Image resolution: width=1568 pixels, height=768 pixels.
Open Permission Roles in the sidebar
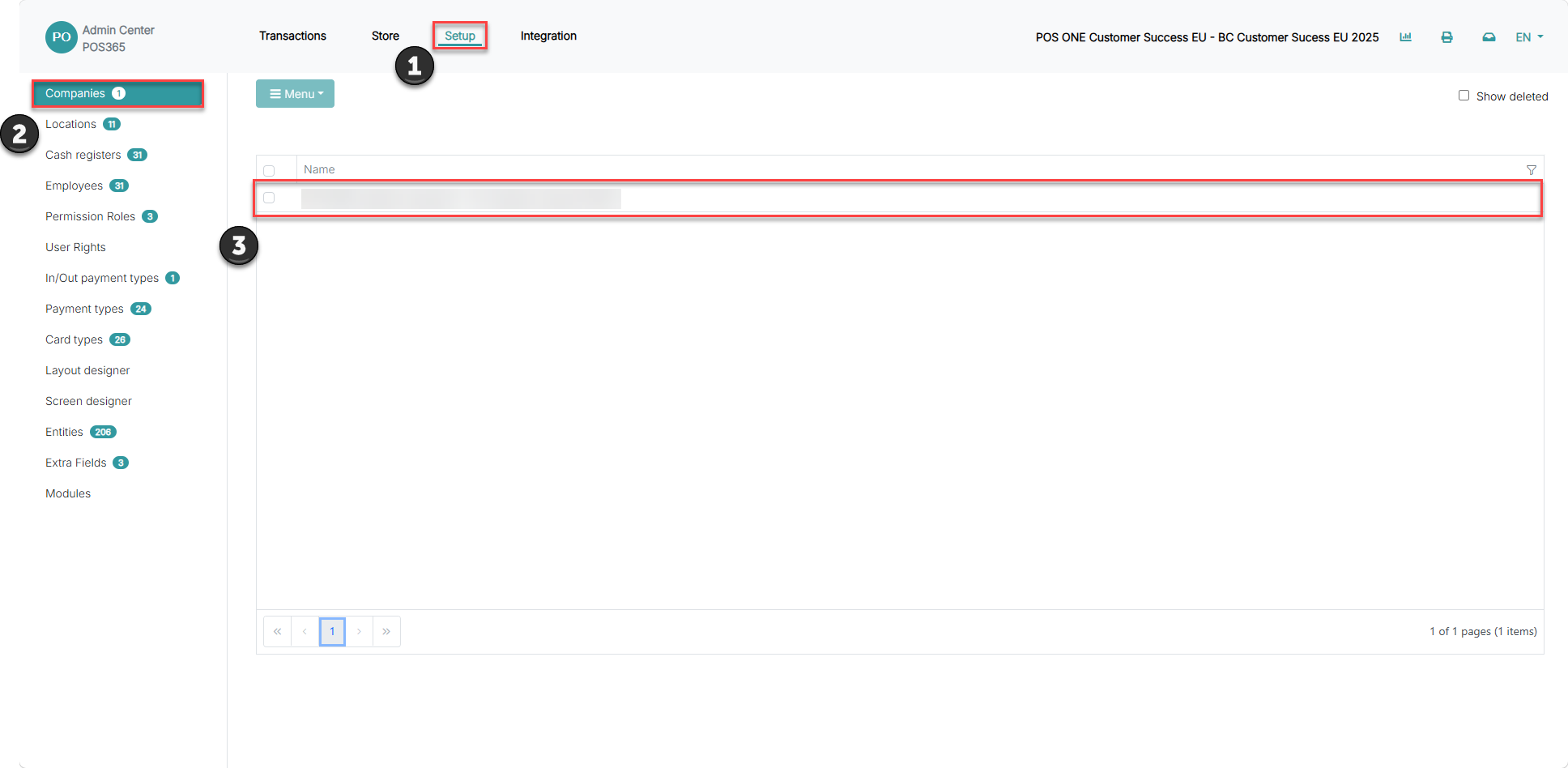click(x=90, y=216)
